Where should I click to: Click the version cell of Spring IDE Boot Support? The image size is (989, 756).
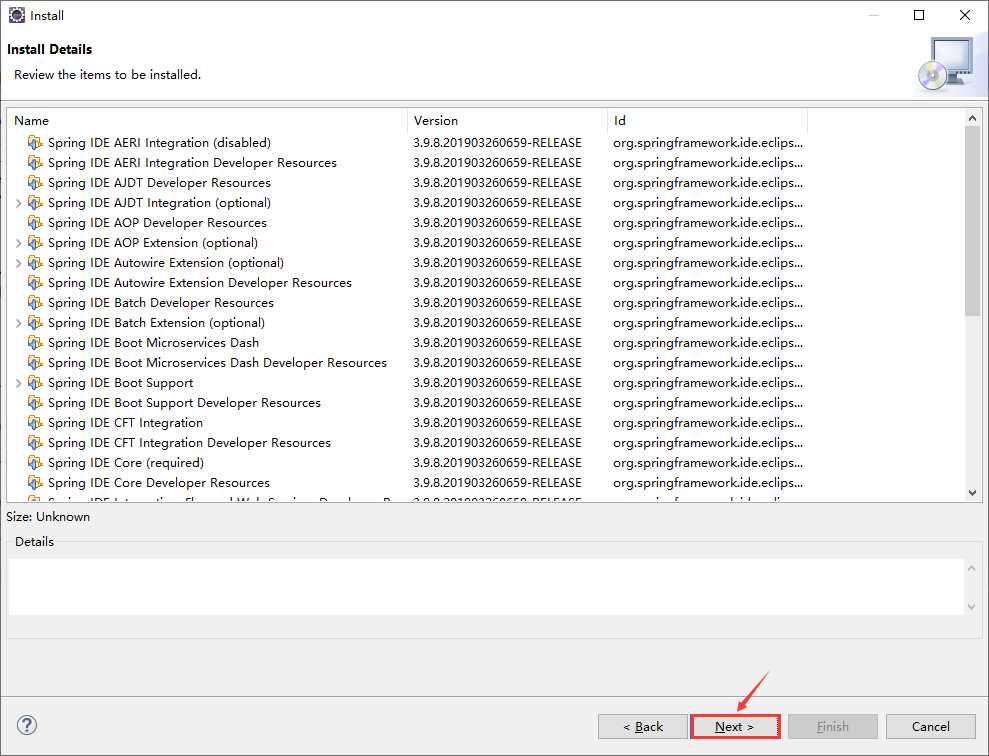[x=498, y=383]
